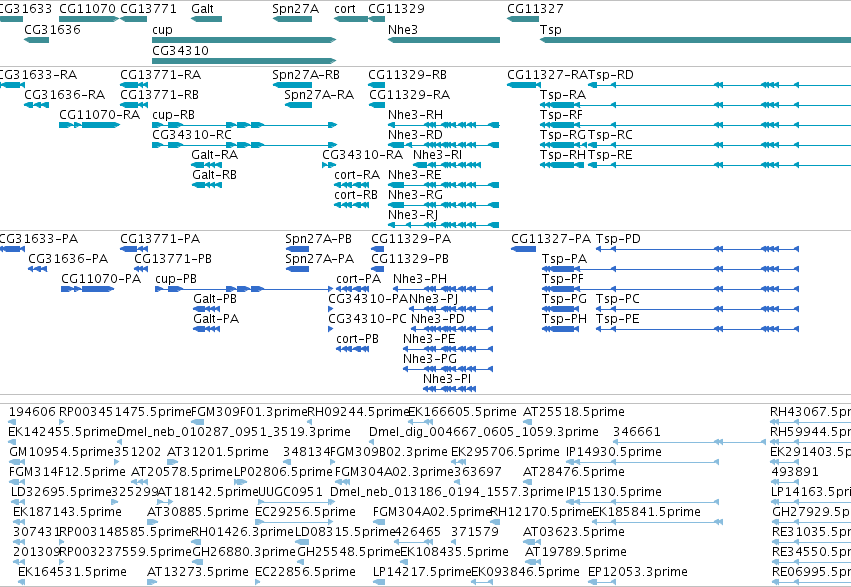This screenshot has height=587, width=851.
Task: Select EST AT31201.5prime label
Action: click(x=218, y=452)
